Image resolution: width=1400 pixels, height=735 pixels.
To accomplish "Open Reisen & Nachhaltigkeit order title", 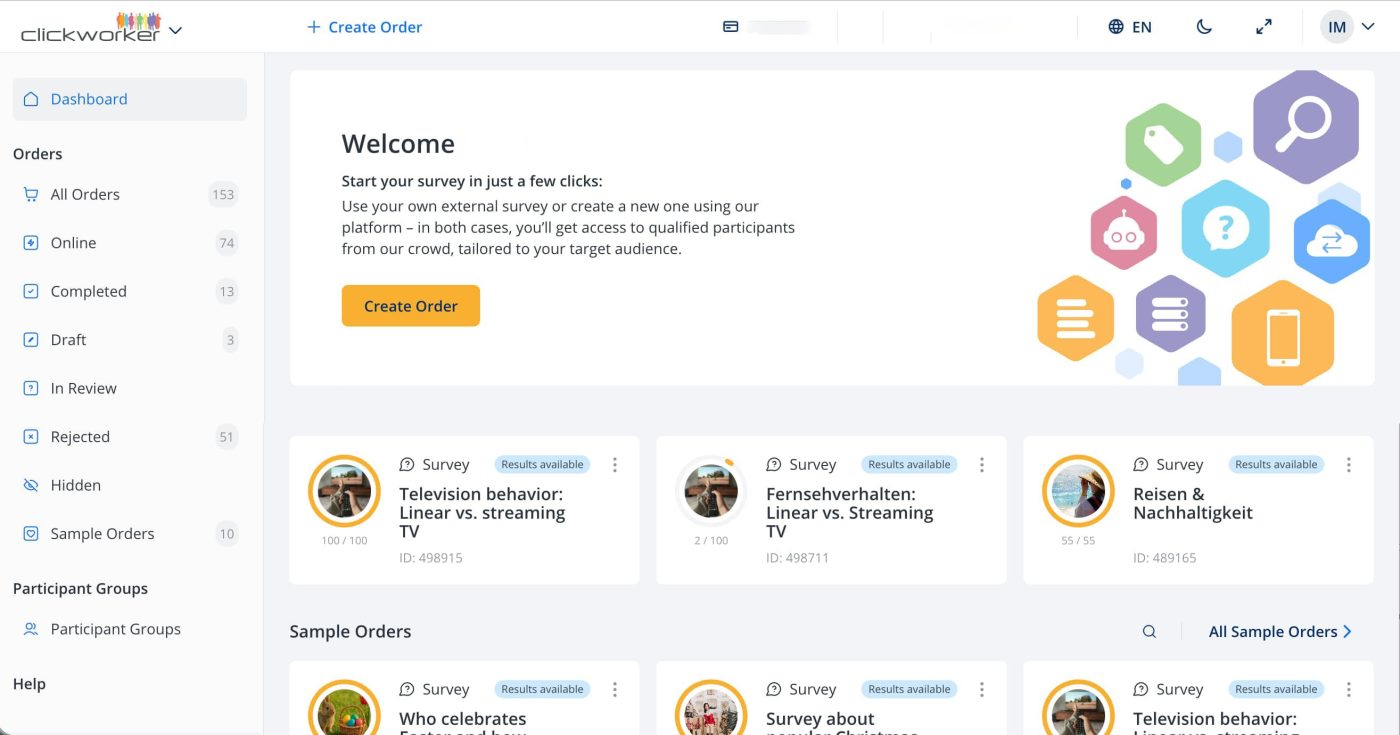I will pyautogui.click(x=1193, y=503).
